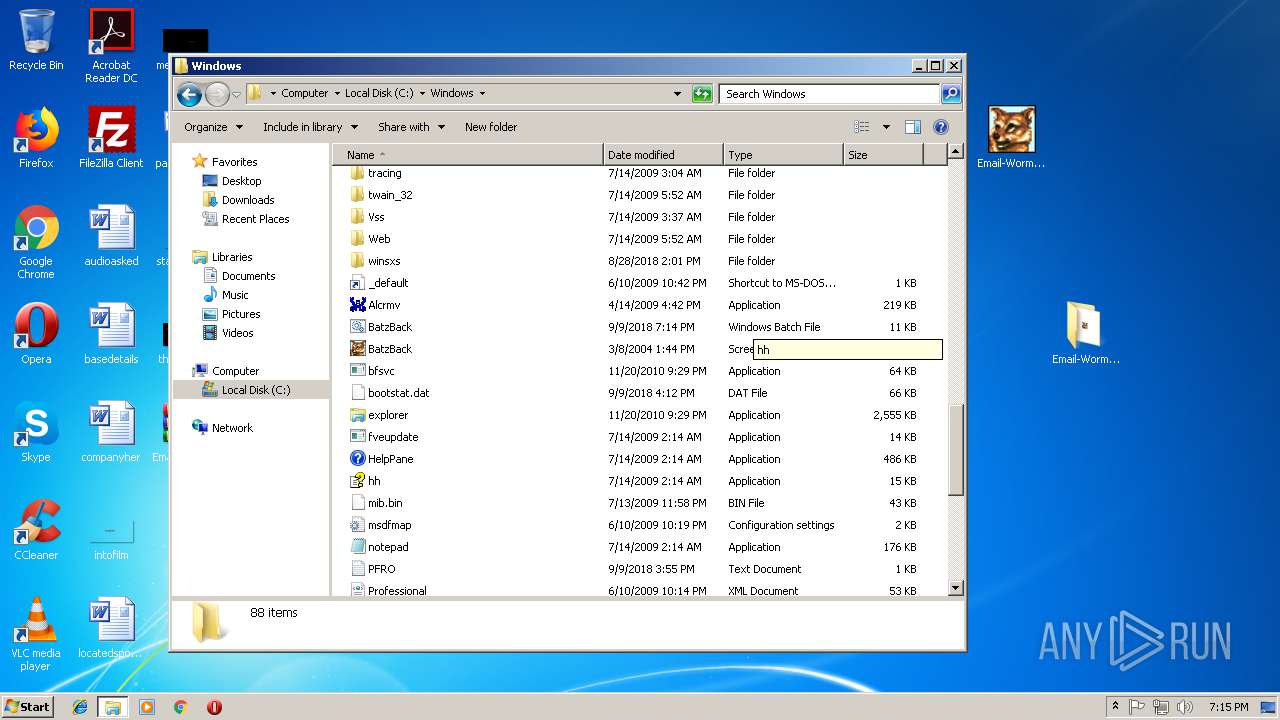Select the Recycle Bin desktop icon
This screenshot has height=720, width=1280.
[36, 40]
